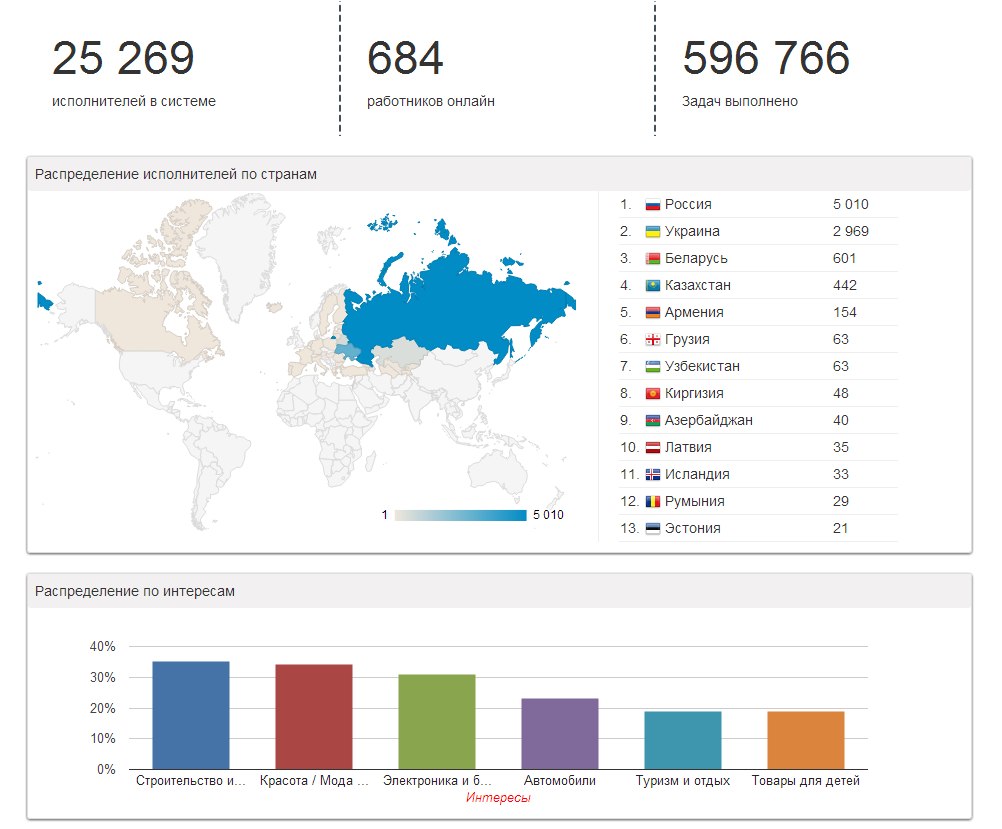
Task: Click the 596 766 tasks completed counter
Action: point(766,58)
